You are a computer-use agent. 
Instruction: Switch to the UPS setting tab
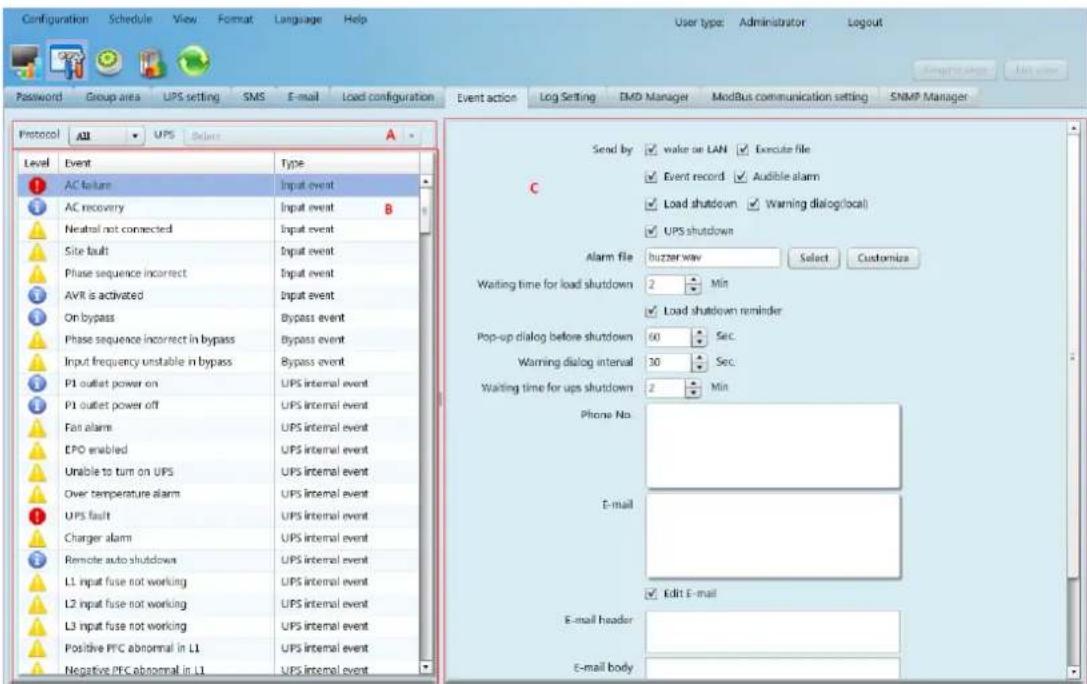pos(191,97)
